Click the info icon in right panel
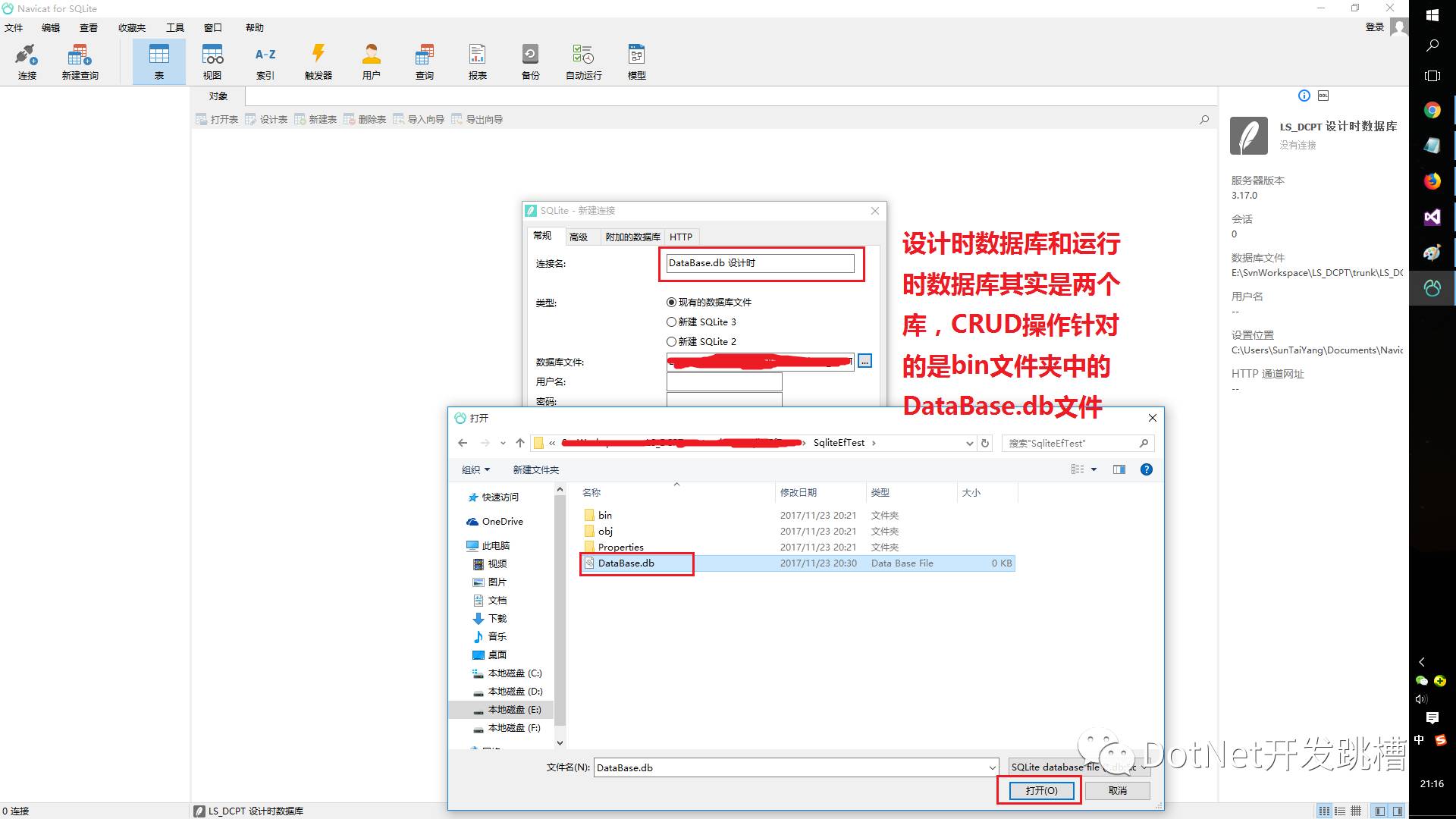Image resolution: width=1456 pixels, height=819 pixels. [1304, 96]
